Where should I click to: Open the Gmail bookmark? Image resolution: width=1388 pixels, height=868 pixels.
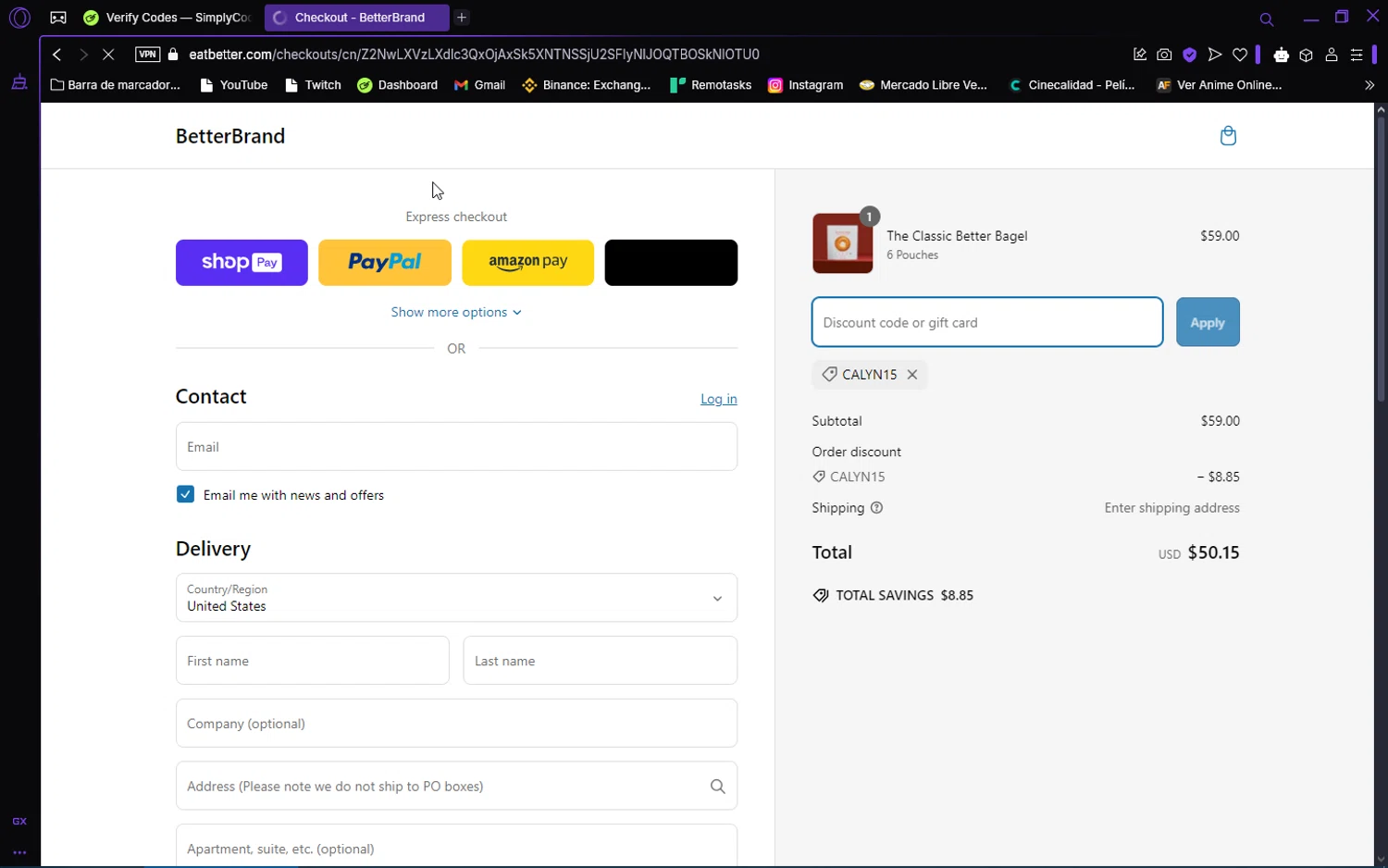pos(479,85)
